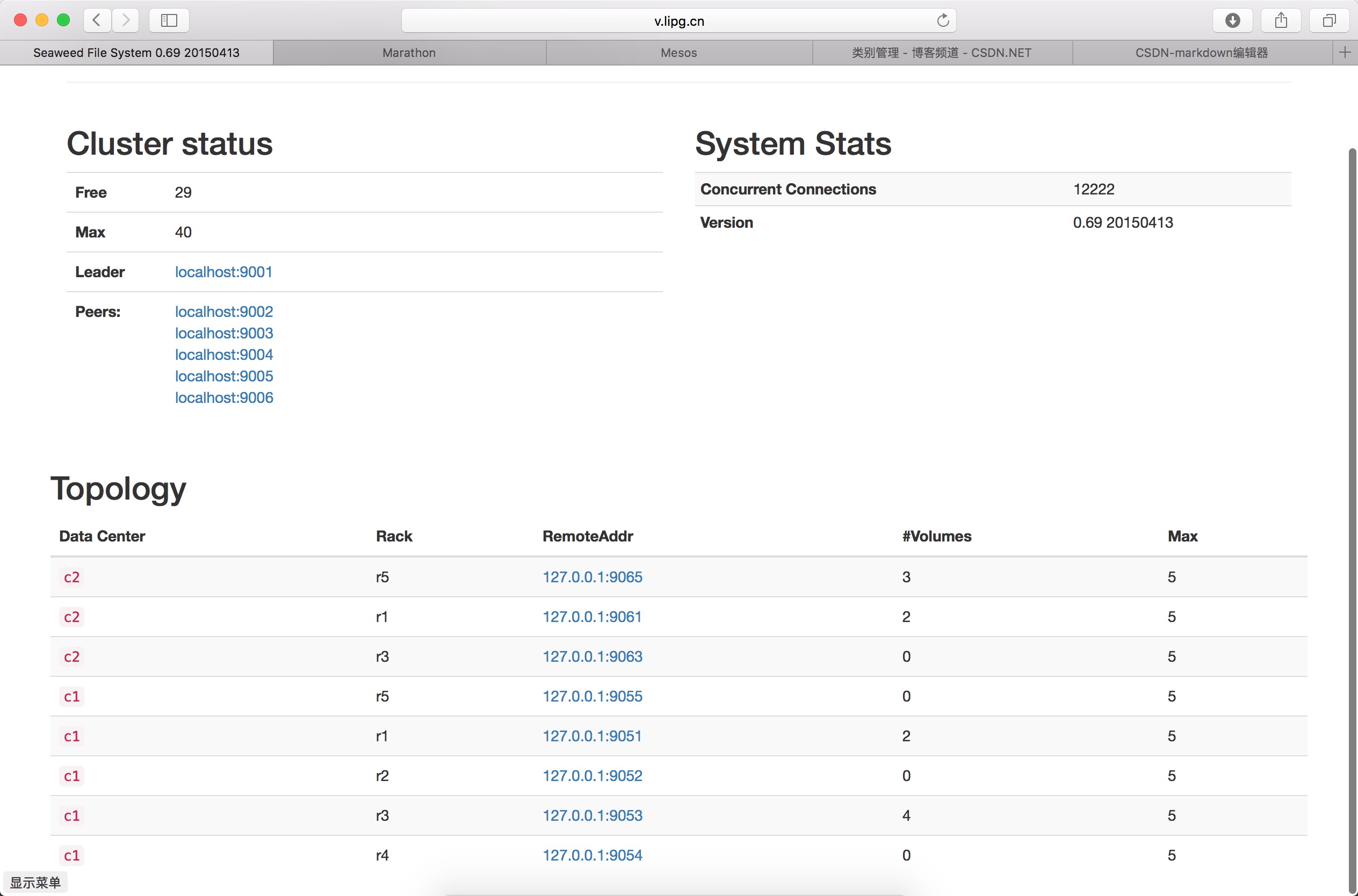
Task: Reload the page with the refresh icon
Action: coord(943,20)
